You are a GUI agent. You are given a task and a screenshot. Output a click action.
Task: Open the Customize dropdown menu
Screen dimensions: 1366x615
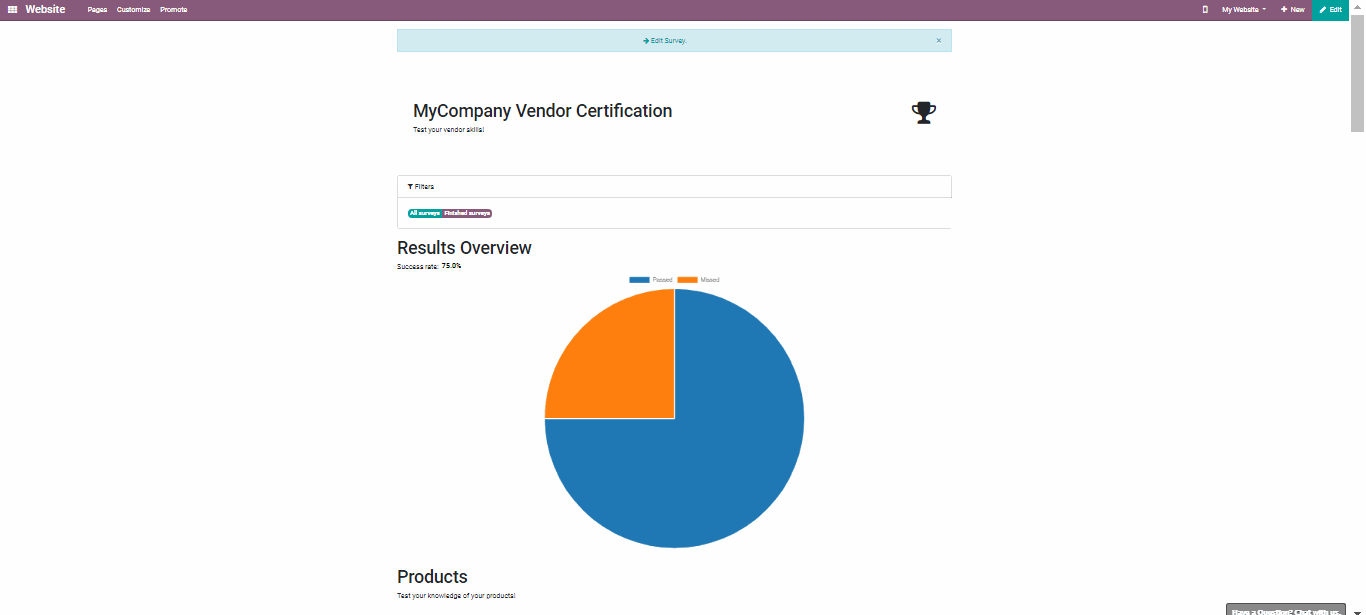pos(133,9)
